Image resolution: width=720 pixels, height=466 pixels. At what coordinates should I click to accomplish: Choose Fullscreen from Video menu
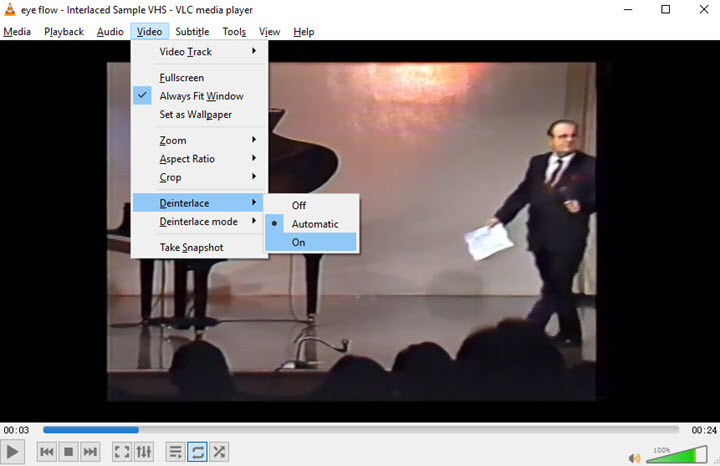(x=199, y=78)
